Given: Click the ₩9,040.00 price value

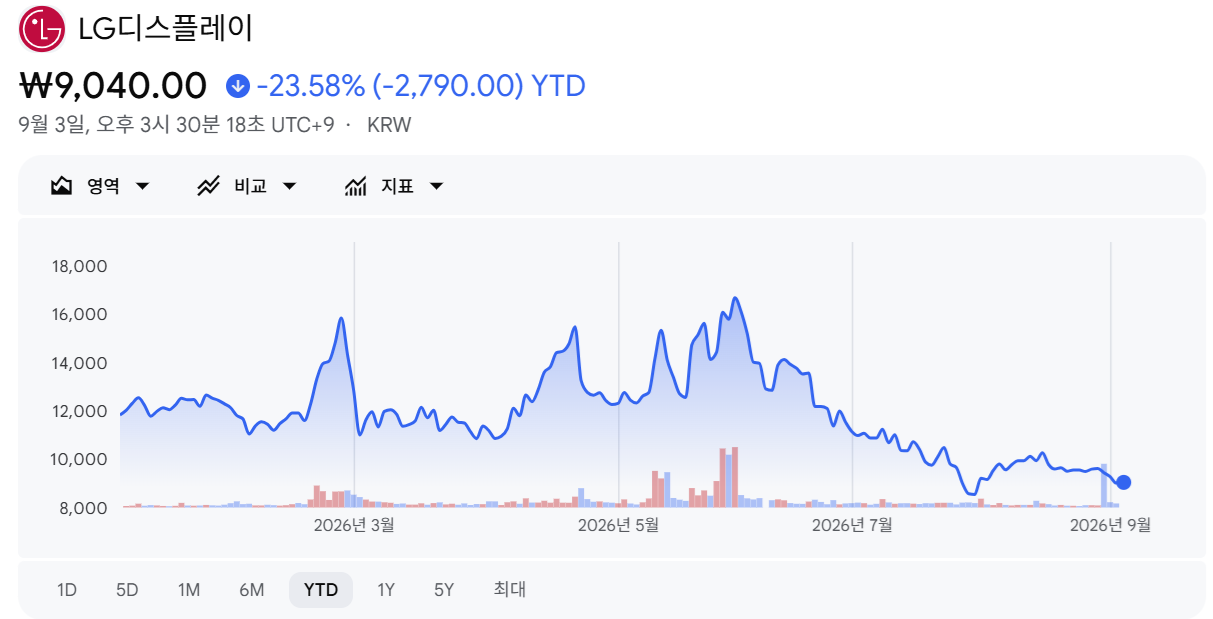Looking at the screenshot, I should [113, 86].
